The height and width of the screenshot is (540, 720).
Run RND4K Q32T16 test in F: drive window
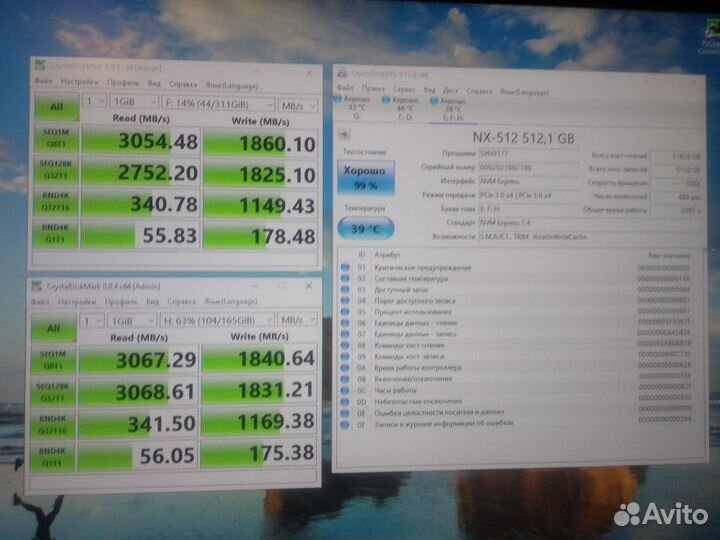[x=55, y=202]
